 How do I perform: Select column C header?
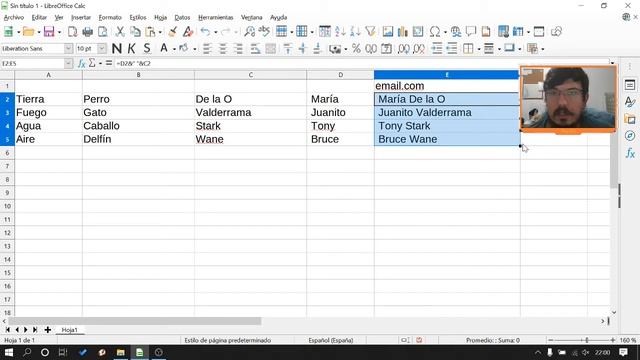pyautogui.click(x=251, y=75)
